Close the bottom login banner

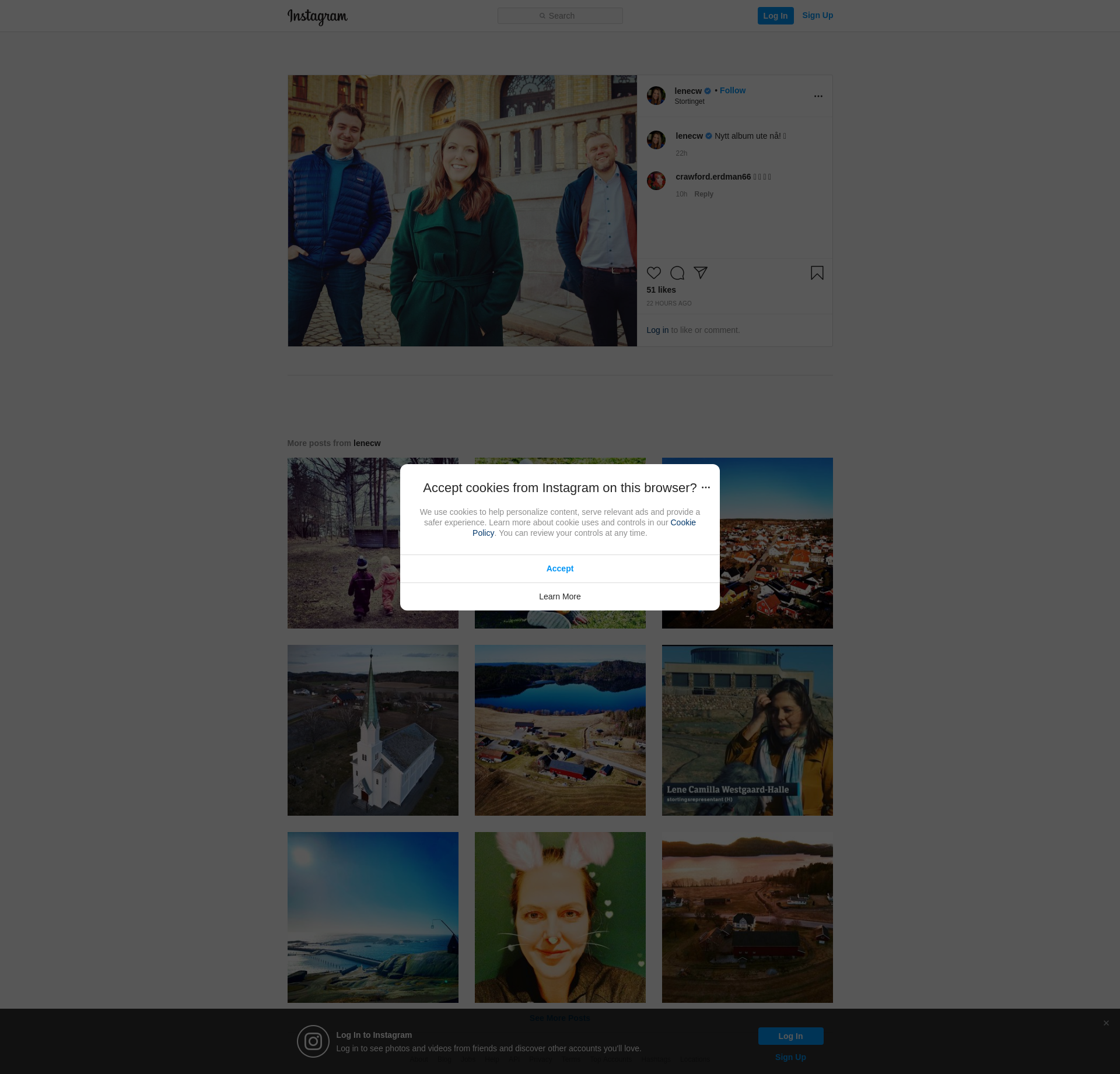pos(1106,1023)
